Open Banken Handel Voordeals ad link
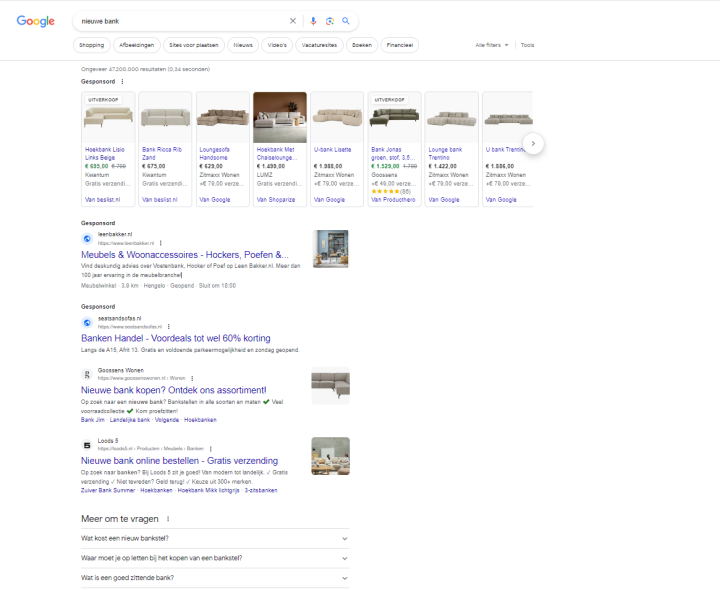 point(175,338)
